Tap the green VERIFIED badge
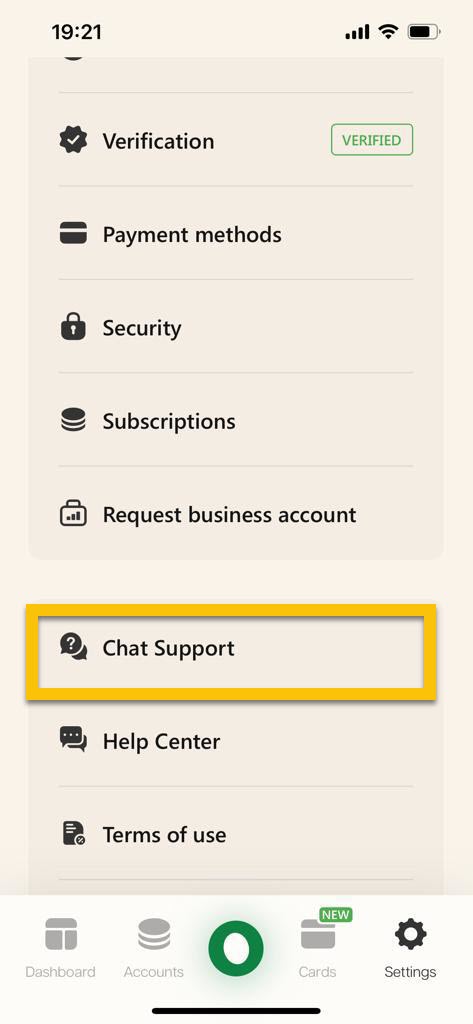The image size is (473, 1024). (x=372, y=140)
